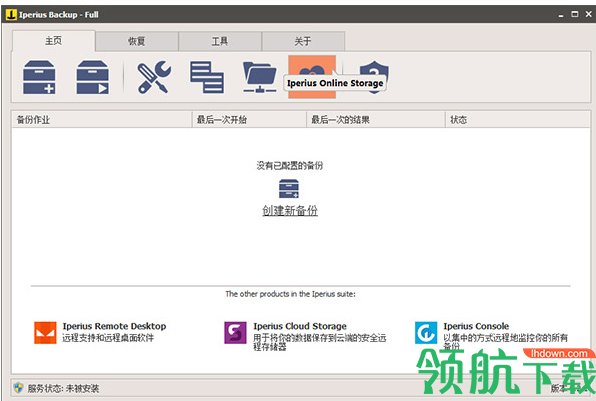Click the Iperius Remote Desktop orange icon
This screenshot has width=596, height=401.
(45, 333)
